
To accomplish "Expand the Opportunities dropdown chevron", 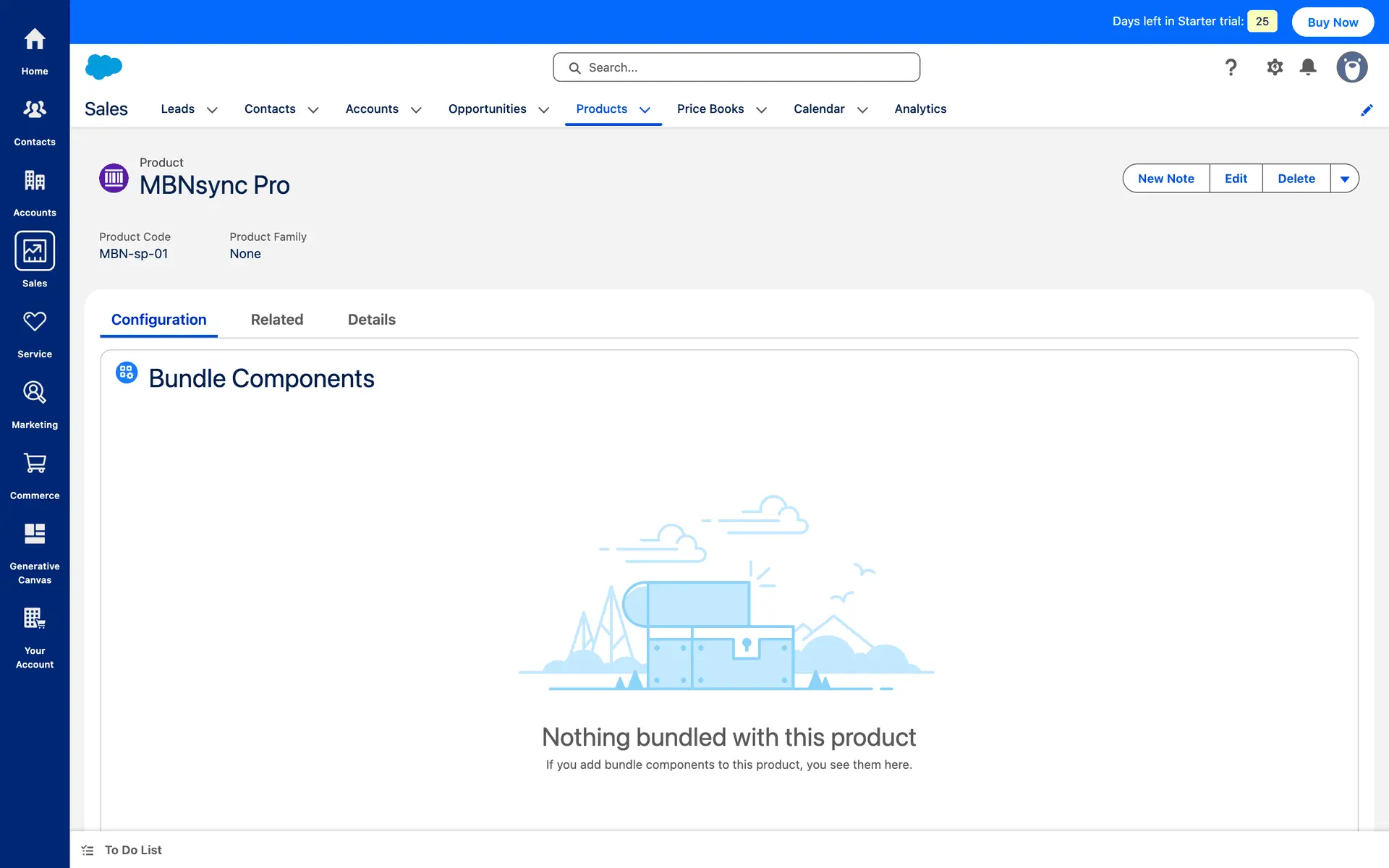I will click(544, 110).
